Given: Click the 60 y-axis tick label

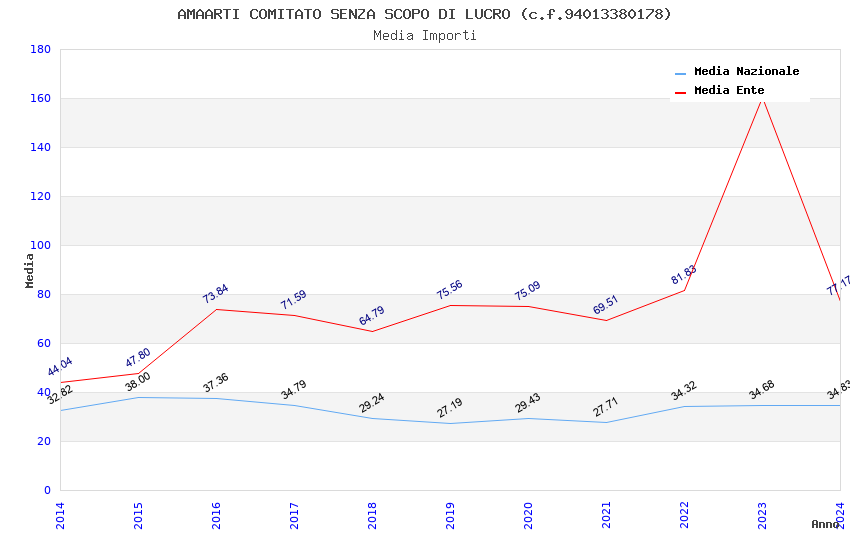Looking at the screenshot, I should tap(44, 343).
